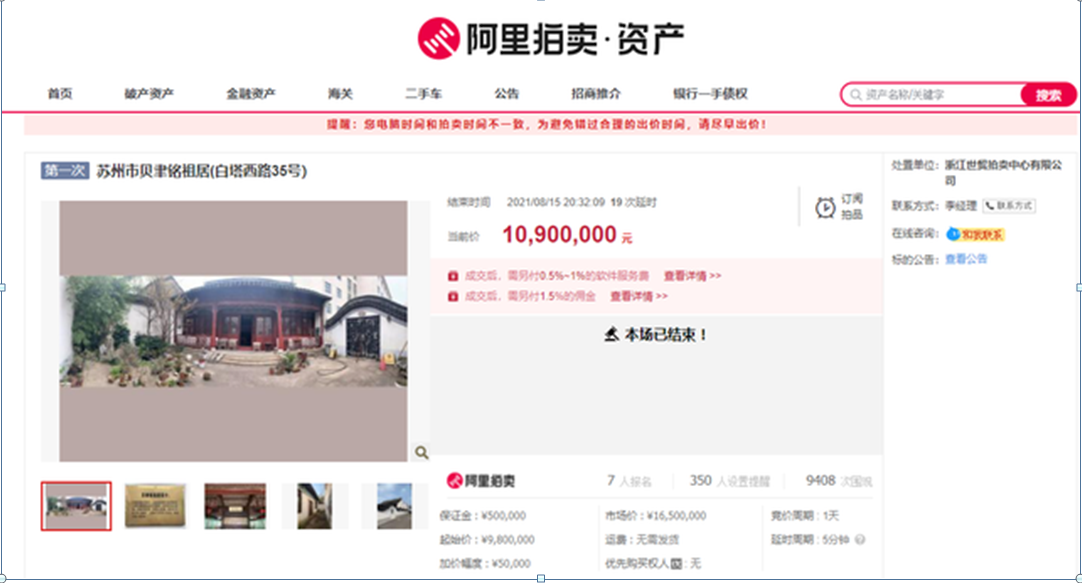Viewport: 1082px width, 583px height.
Task: Click the 7 人报名 count
Action: tap(629, 481)
